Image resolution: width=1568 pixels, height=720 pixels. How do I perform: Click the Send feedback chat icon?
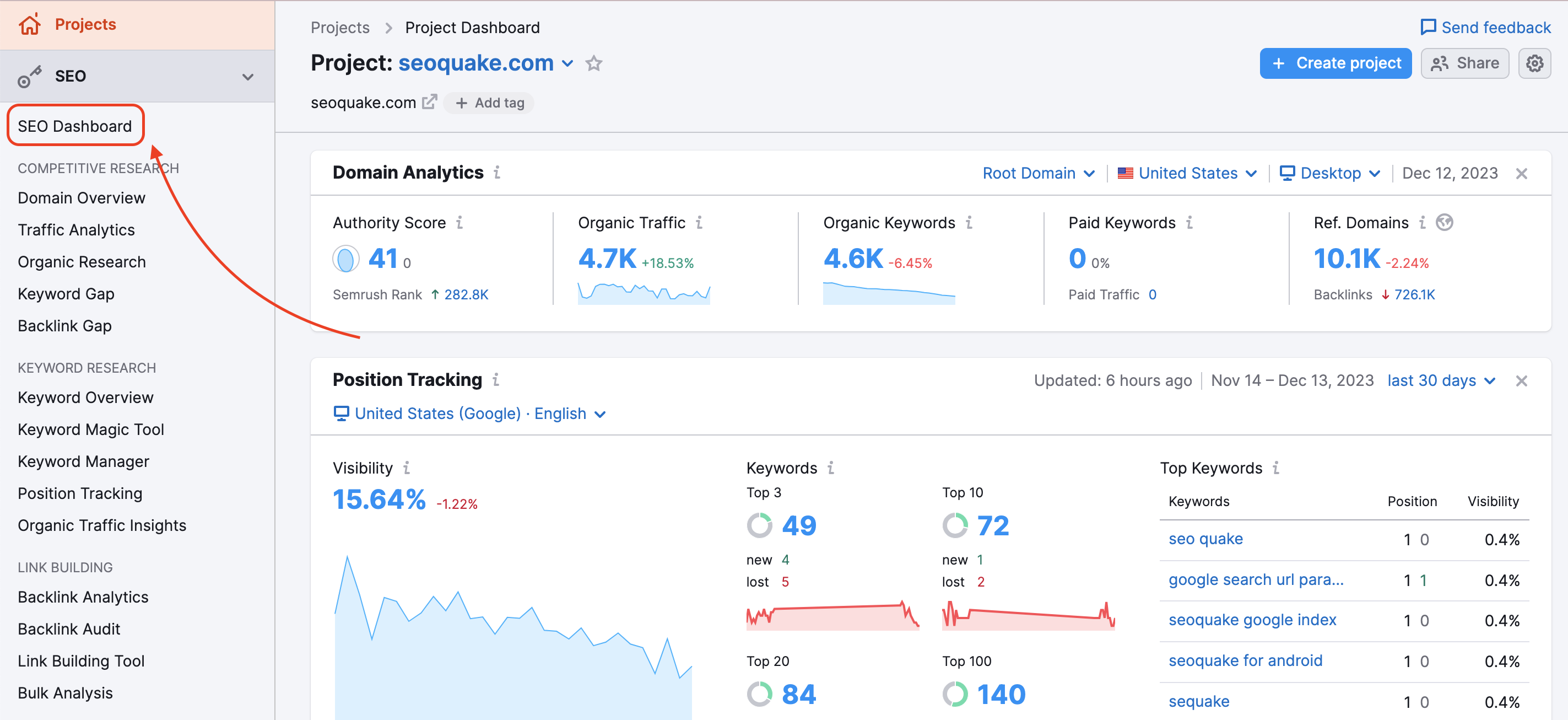[1428, 27]
